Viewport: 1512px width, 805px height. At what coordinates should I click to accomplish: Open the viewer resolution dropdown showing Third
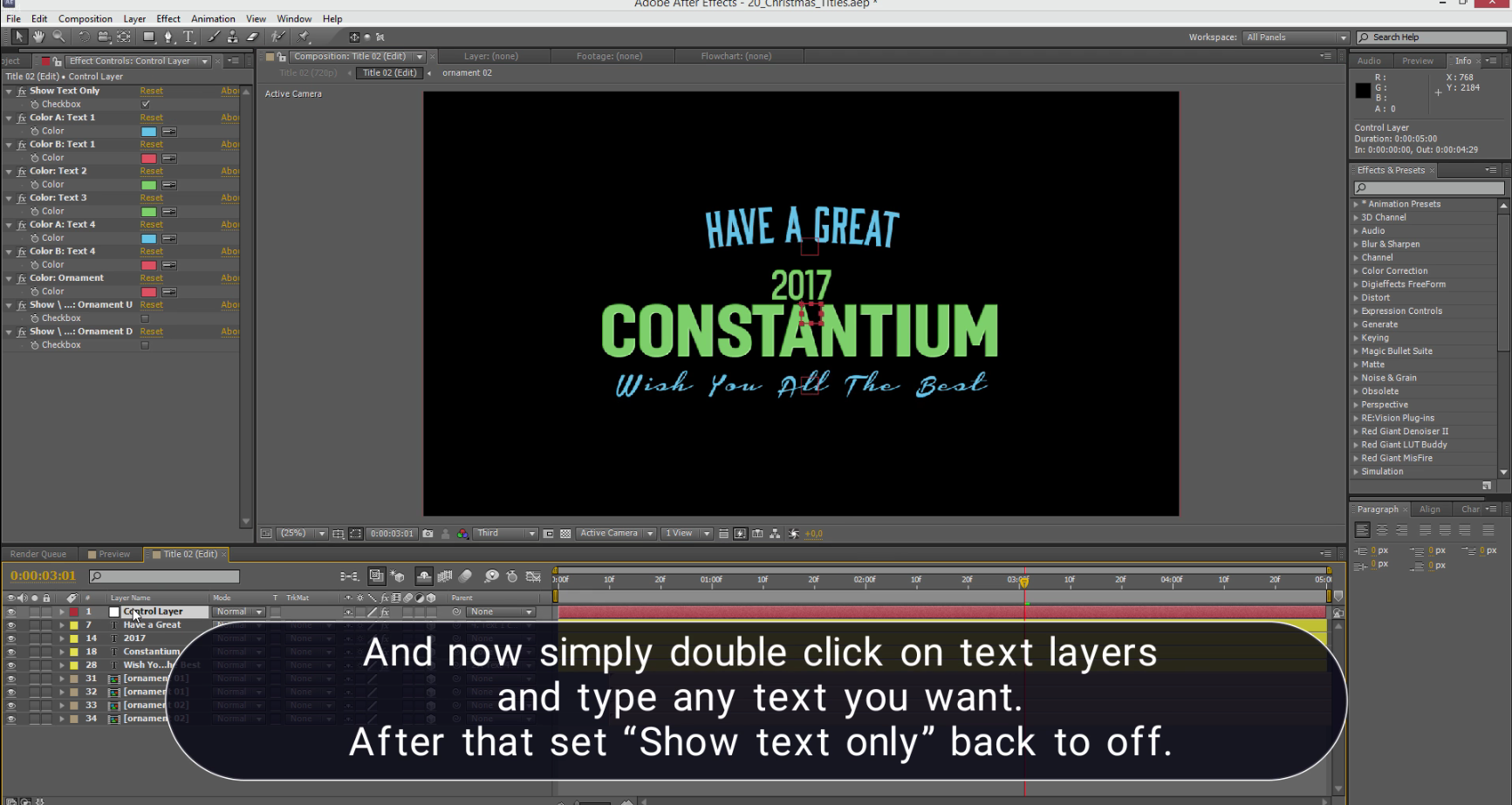pos(505,534)
